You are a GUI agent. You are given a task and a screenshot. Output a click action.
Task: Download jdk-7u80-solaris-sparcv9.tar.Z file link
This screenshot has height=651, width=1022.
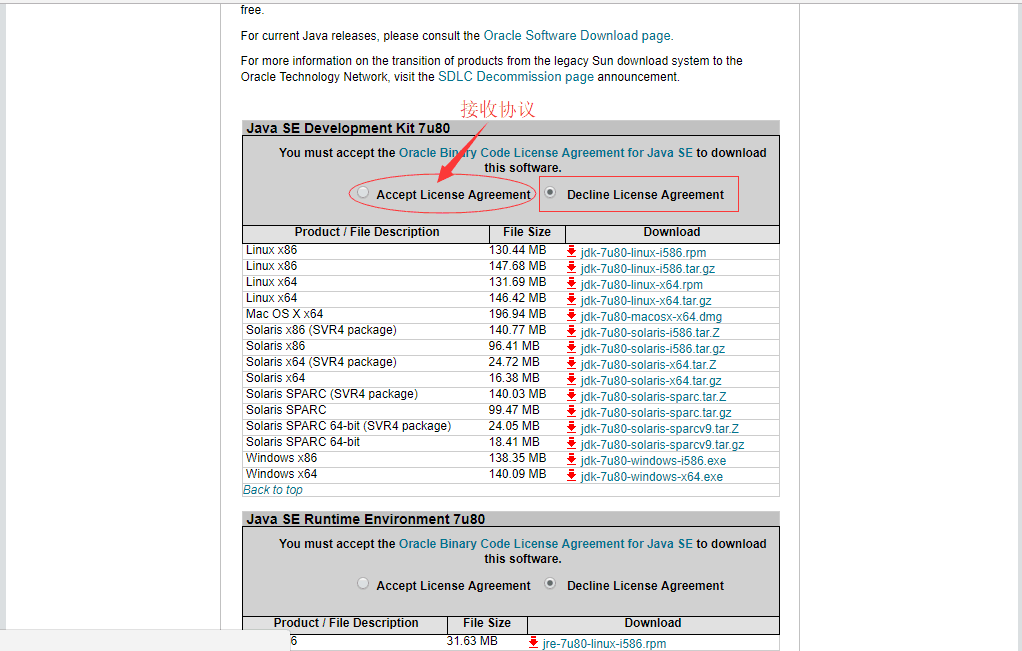tap(660, 428)
